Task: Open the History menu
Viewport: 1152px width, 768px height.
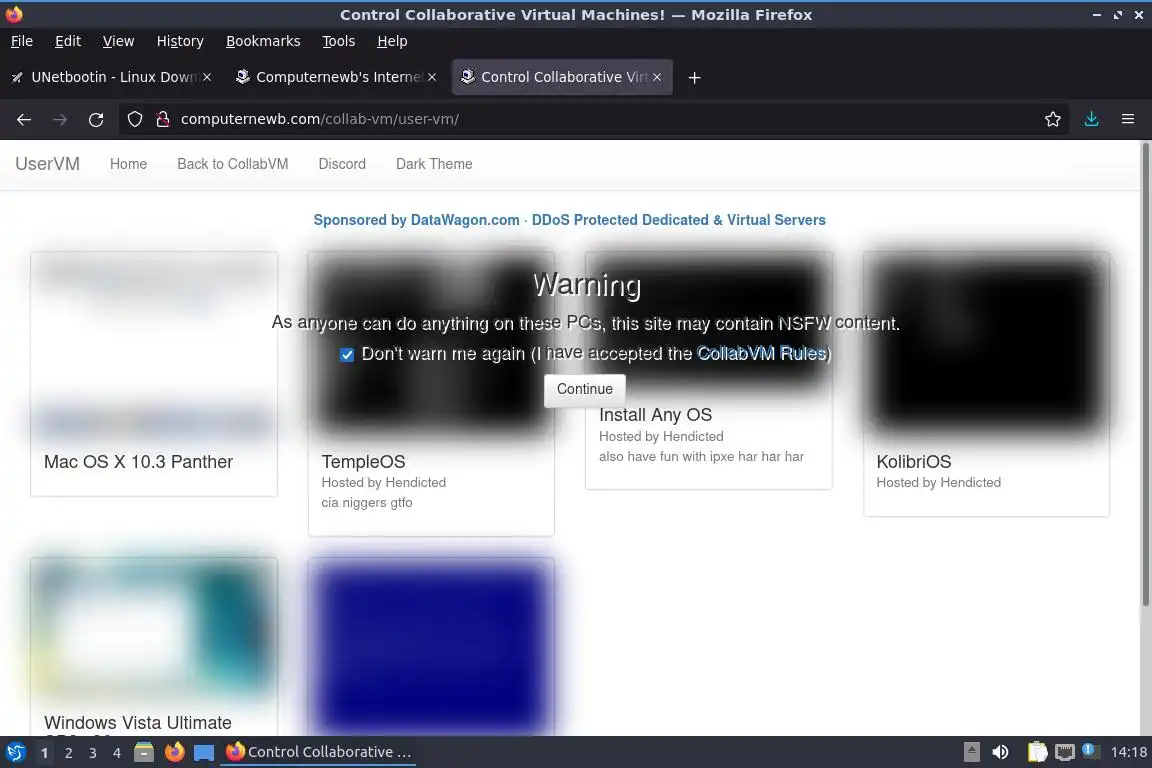Action: coord(180,41)
